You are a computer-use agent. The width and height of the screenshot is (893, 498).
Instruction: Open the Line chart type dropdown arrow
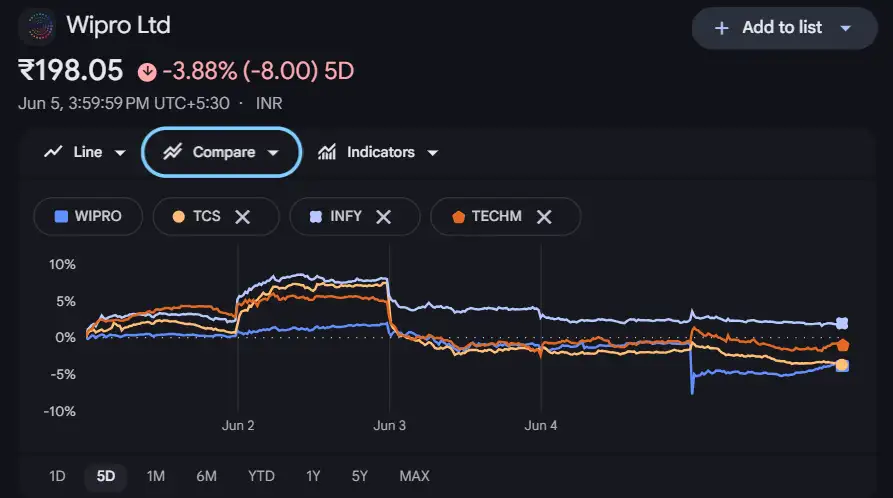click(120, 153)
